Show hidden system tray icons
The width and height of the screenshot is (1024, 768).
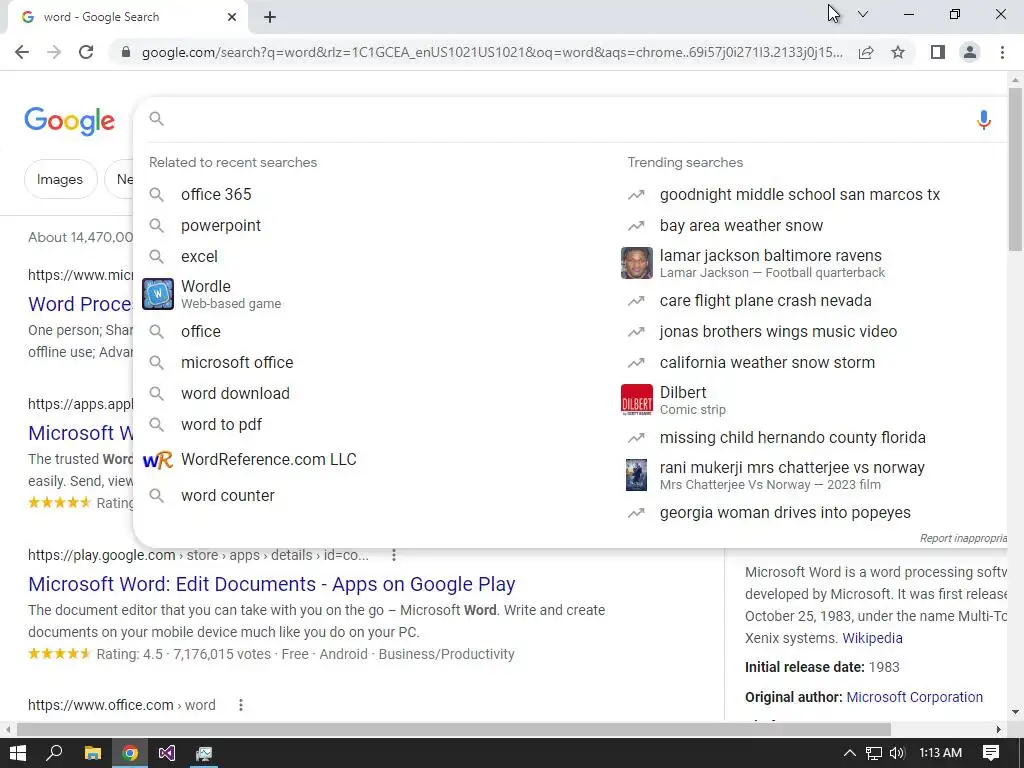849,753
